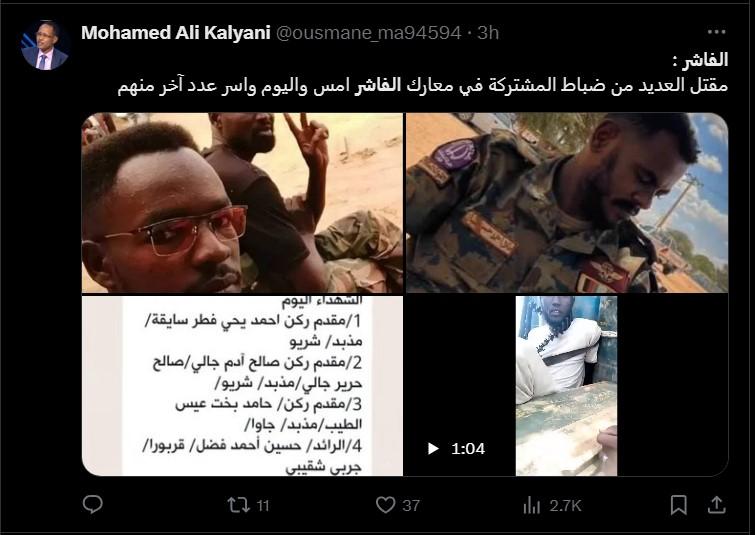Viewport: 755px width, 535px height.
Task: Like the tweet via the heart icon
Action: (385, 505)
